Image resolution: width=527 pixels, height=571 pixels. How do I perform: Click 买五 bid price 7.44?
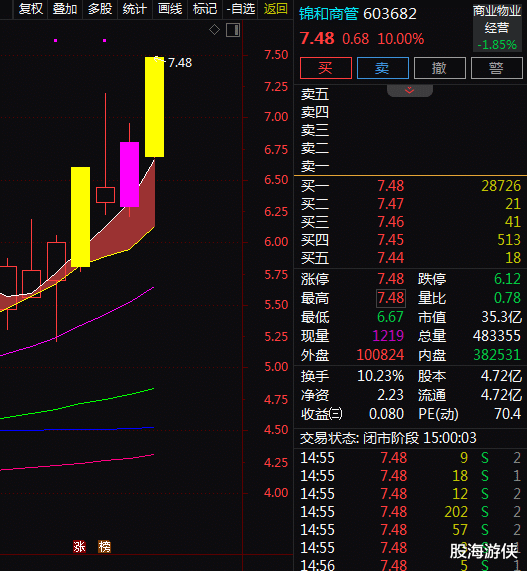click(x=391, y=258)
